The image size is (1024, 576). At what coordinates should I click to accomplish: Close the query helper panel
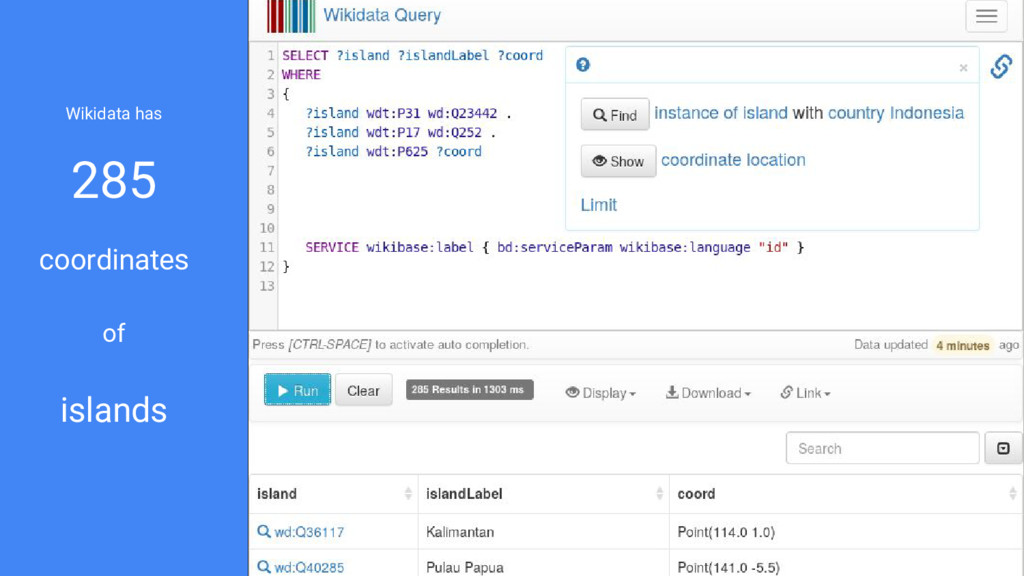[963, 67]
